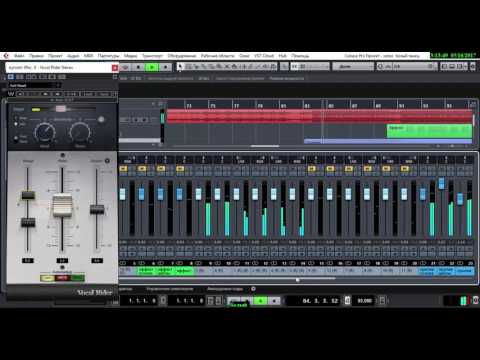Image resolution: width=480 pixels, height=360 pixels.
Task: Click the large Rider fader cap
Action: point(62,206)
